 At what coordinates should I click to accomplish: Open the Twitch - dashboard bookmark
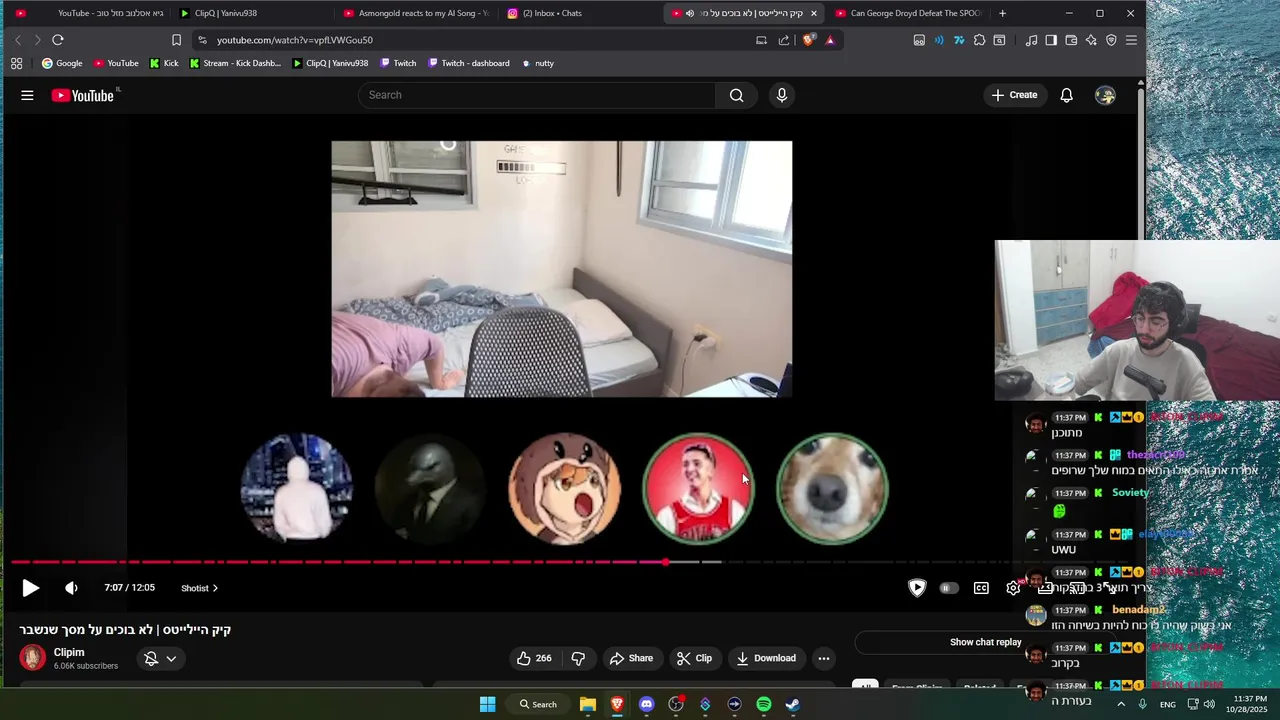468,63
